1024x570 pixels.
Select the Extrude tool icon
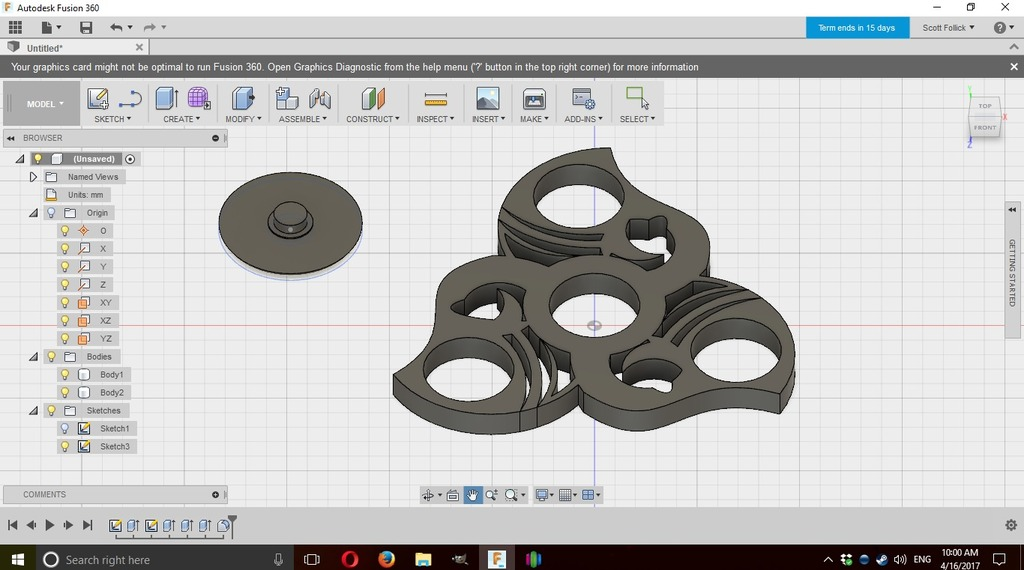167,98
